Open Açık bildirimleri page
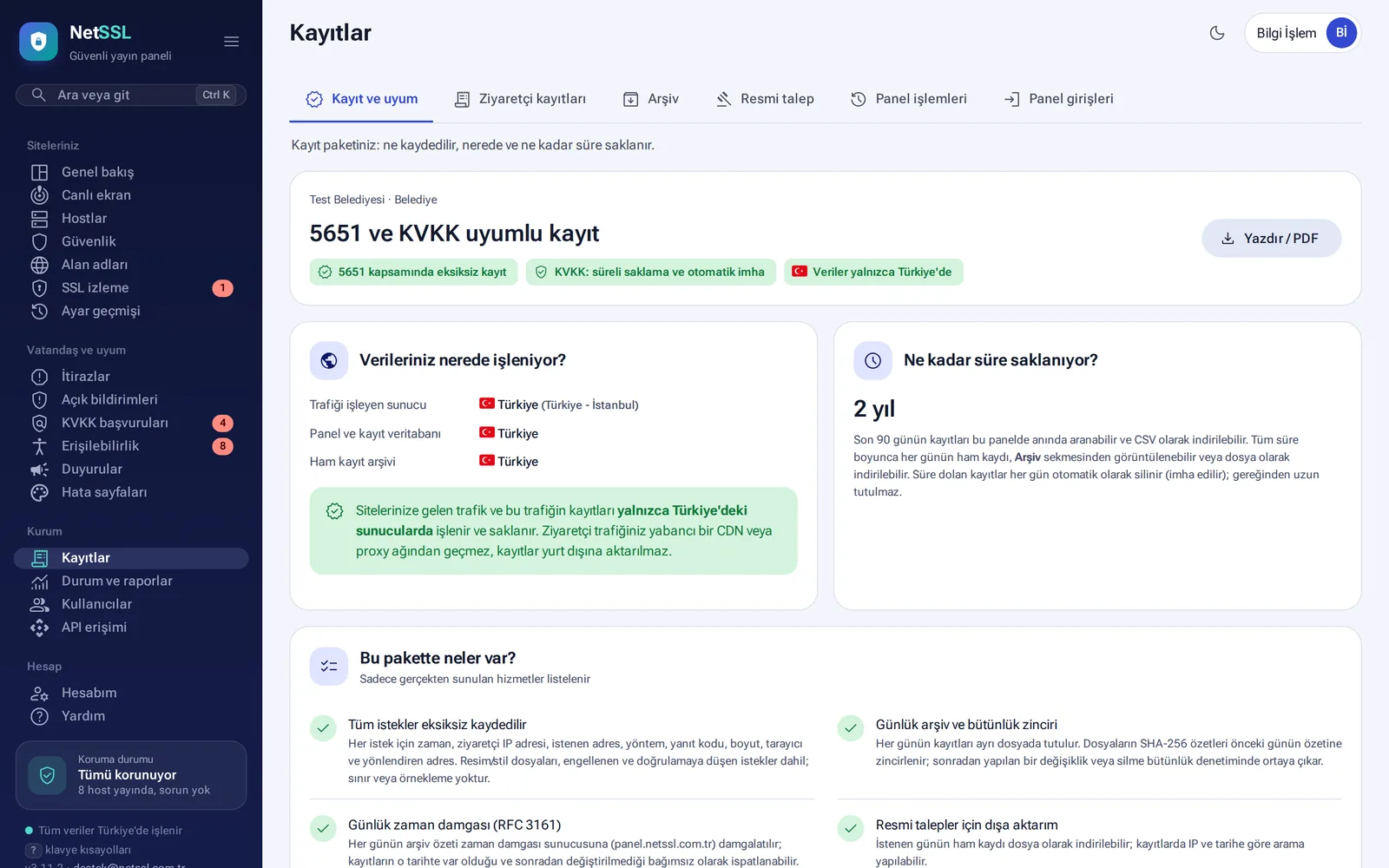The image size is (1389, 868). point(131,400)
